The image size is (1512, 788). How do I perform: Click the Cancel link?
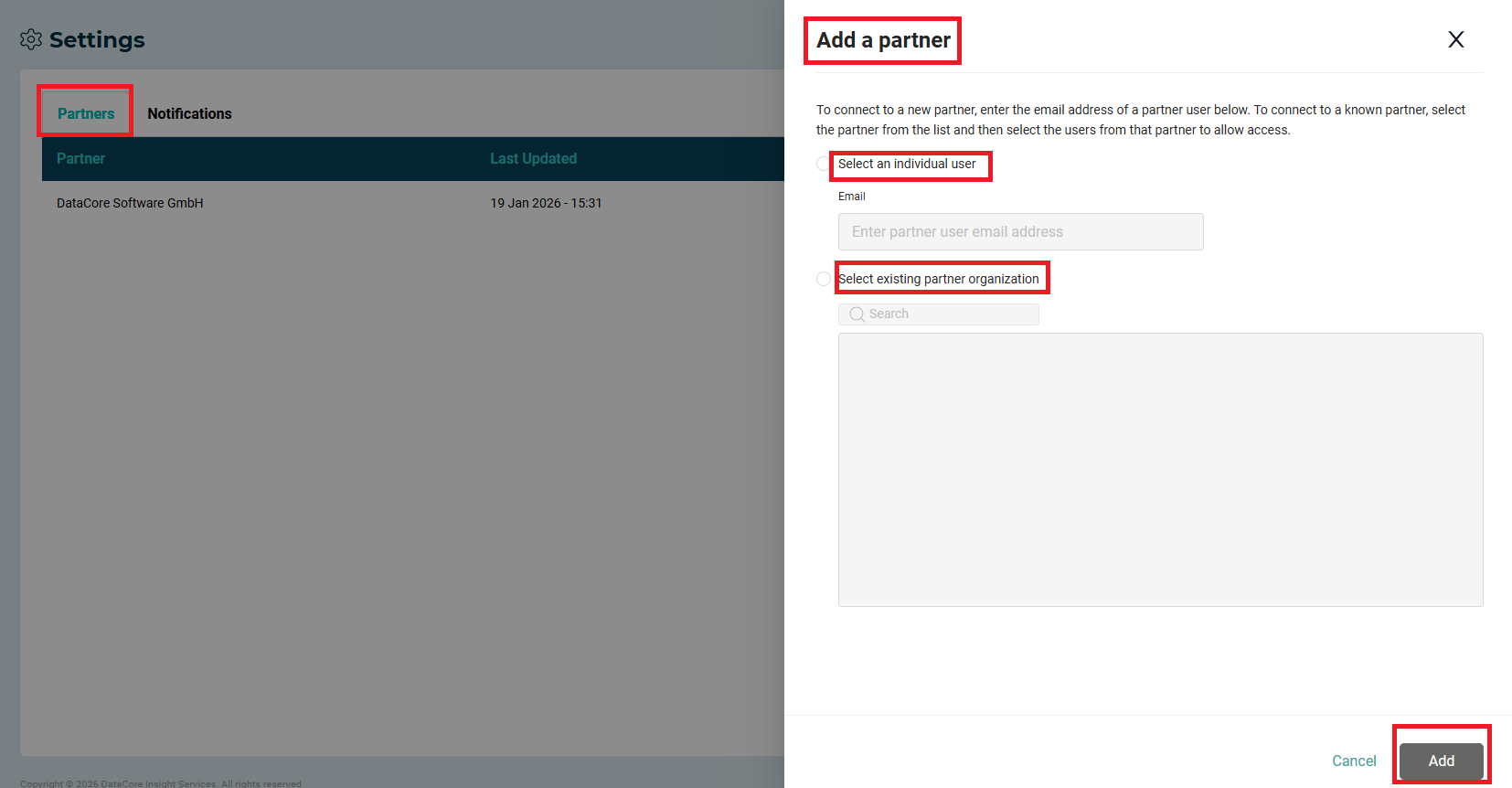(x=1353, y=761)
